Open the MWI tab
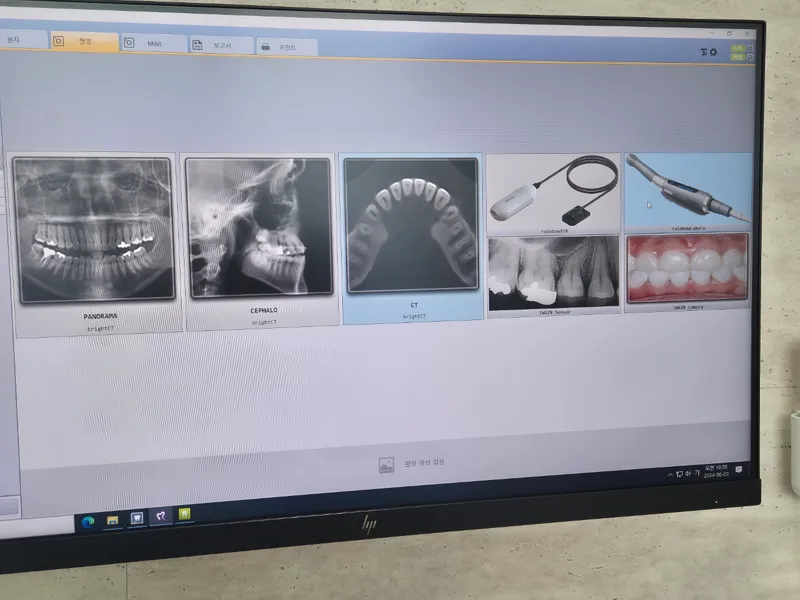This screenshot has width=800, height=600. [x=154, y=43]
